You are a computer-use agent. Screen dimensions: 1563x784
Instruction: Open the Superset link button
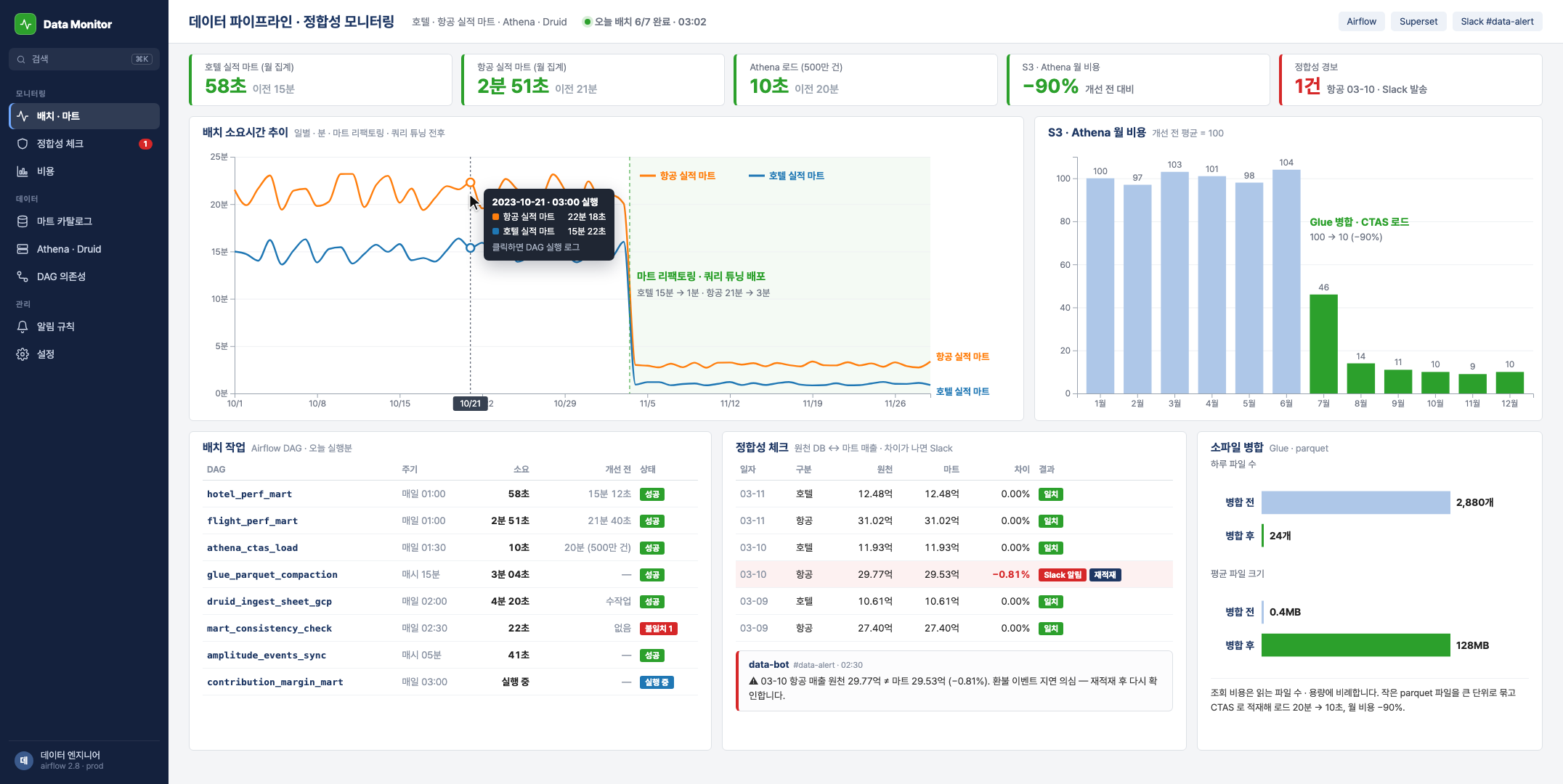click(1418, 22)
